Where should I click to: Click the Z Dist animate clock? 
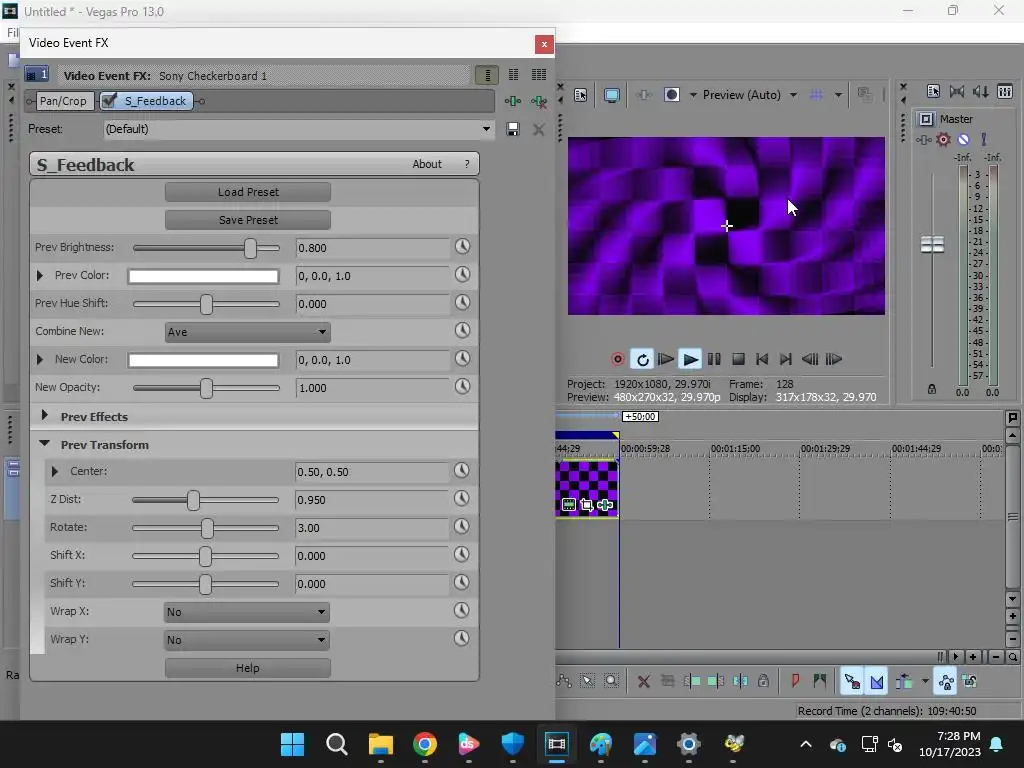point(462,498)
